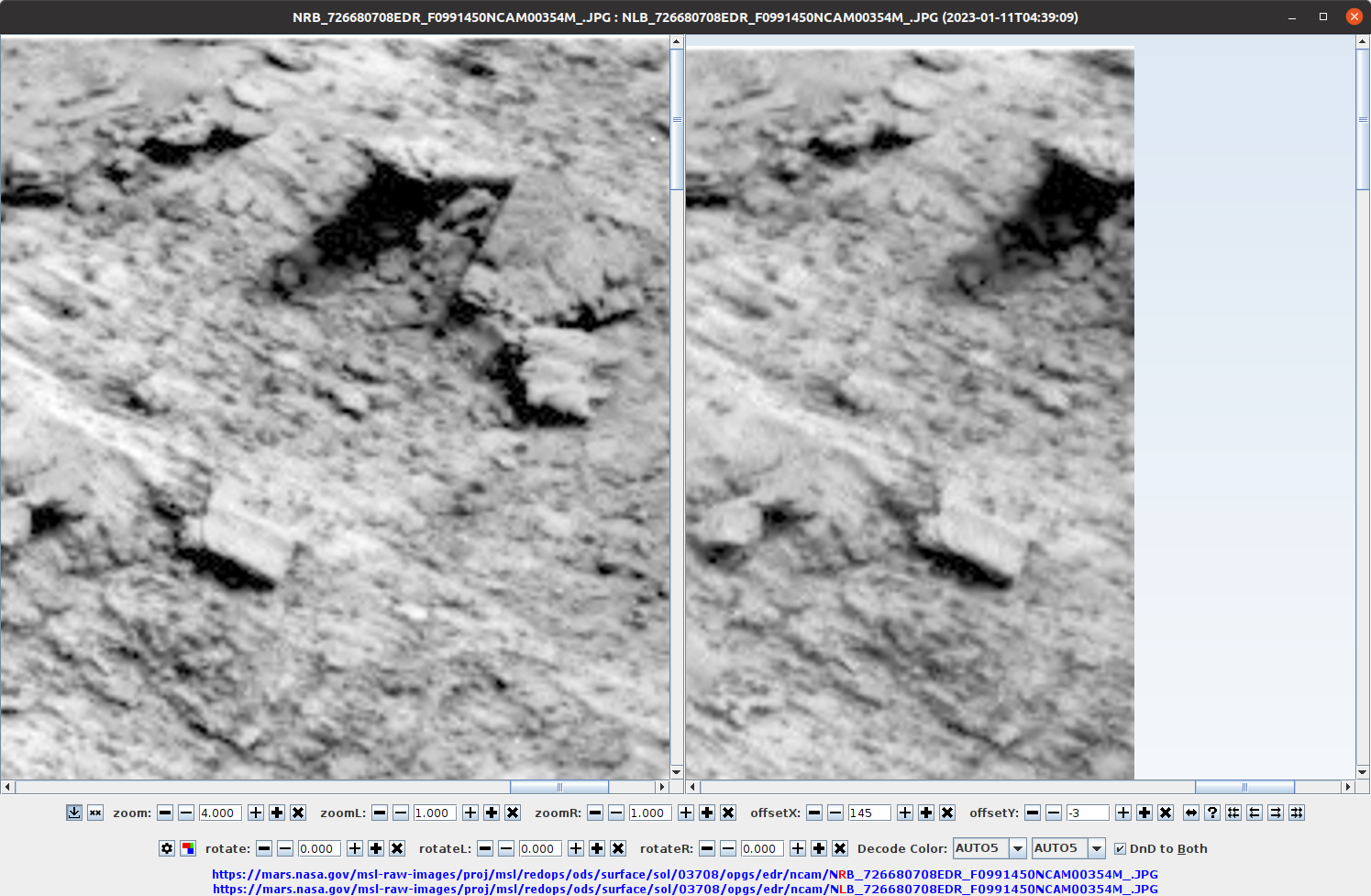
Task: Open help via the question mark icon
Action: pos(1212,813)
